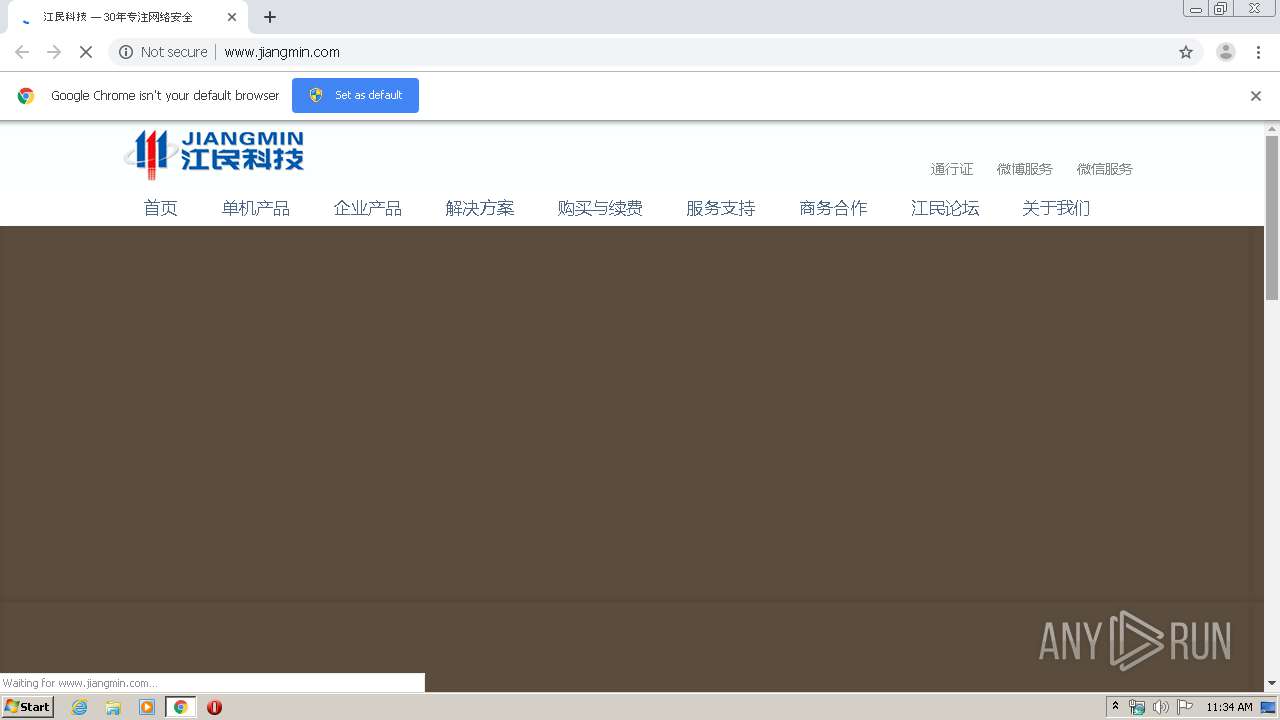Open the 首页 menu item
This screenshot has width=1280, height=720.
pyautogui.click(x=160, y=208)
